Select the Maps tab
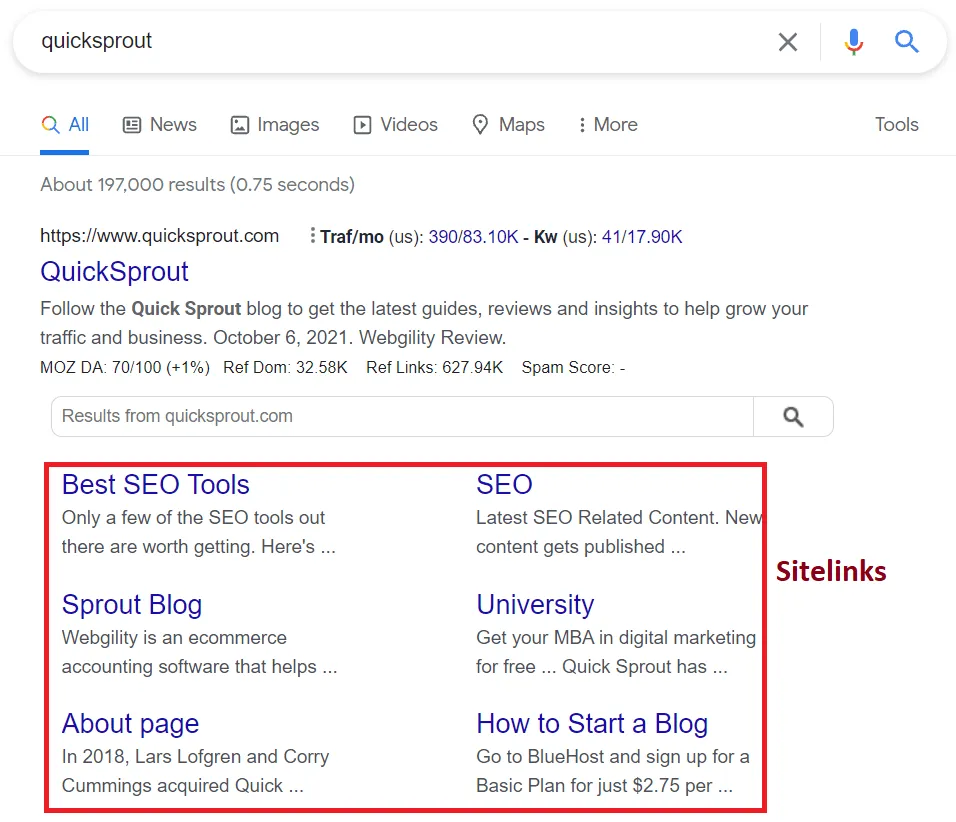Image resolution: width=956 pixels, height=822 pixels. coord(509,125)
